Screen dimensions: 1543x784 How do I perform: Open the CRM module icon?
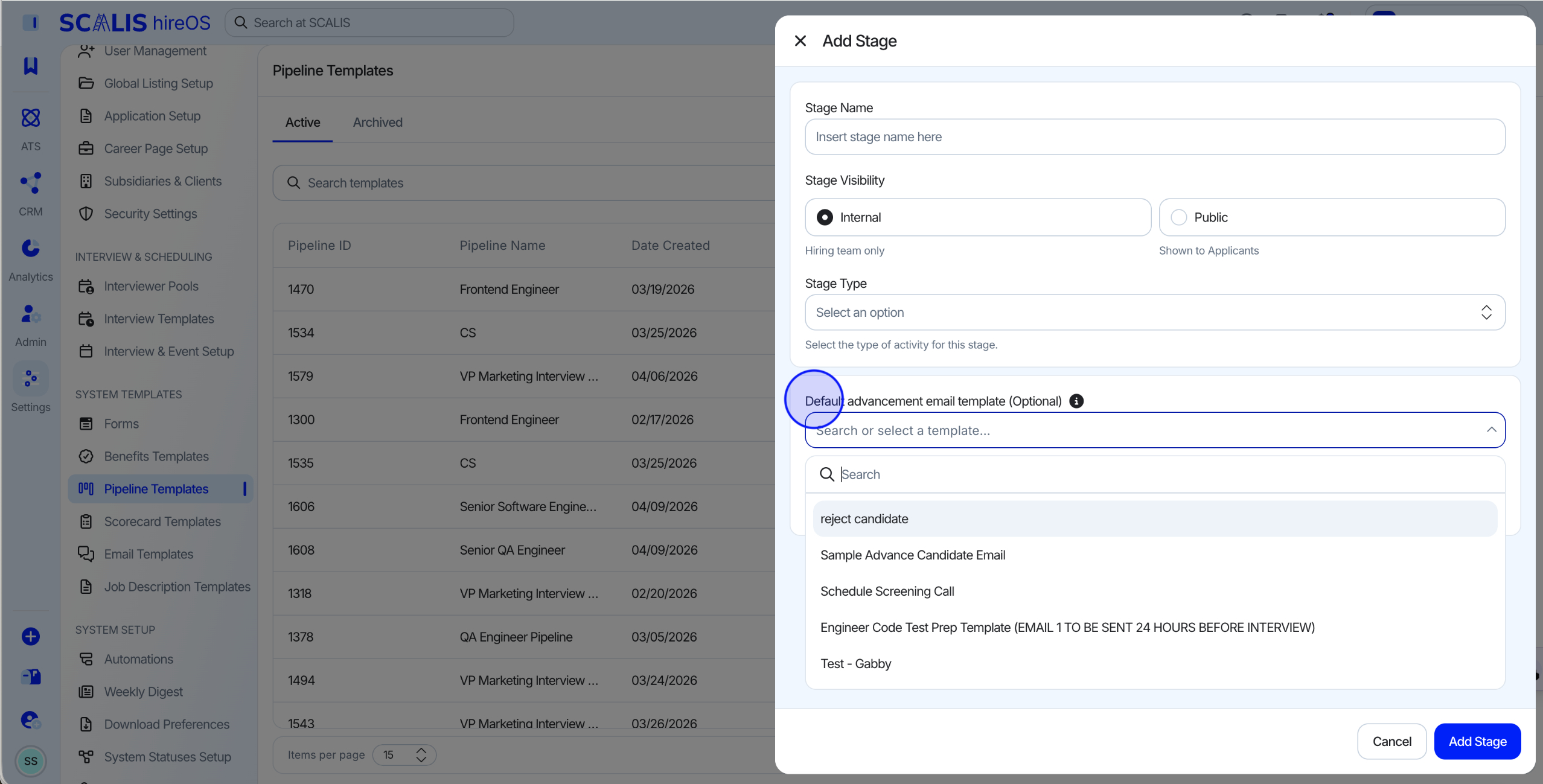pos(31,183)
